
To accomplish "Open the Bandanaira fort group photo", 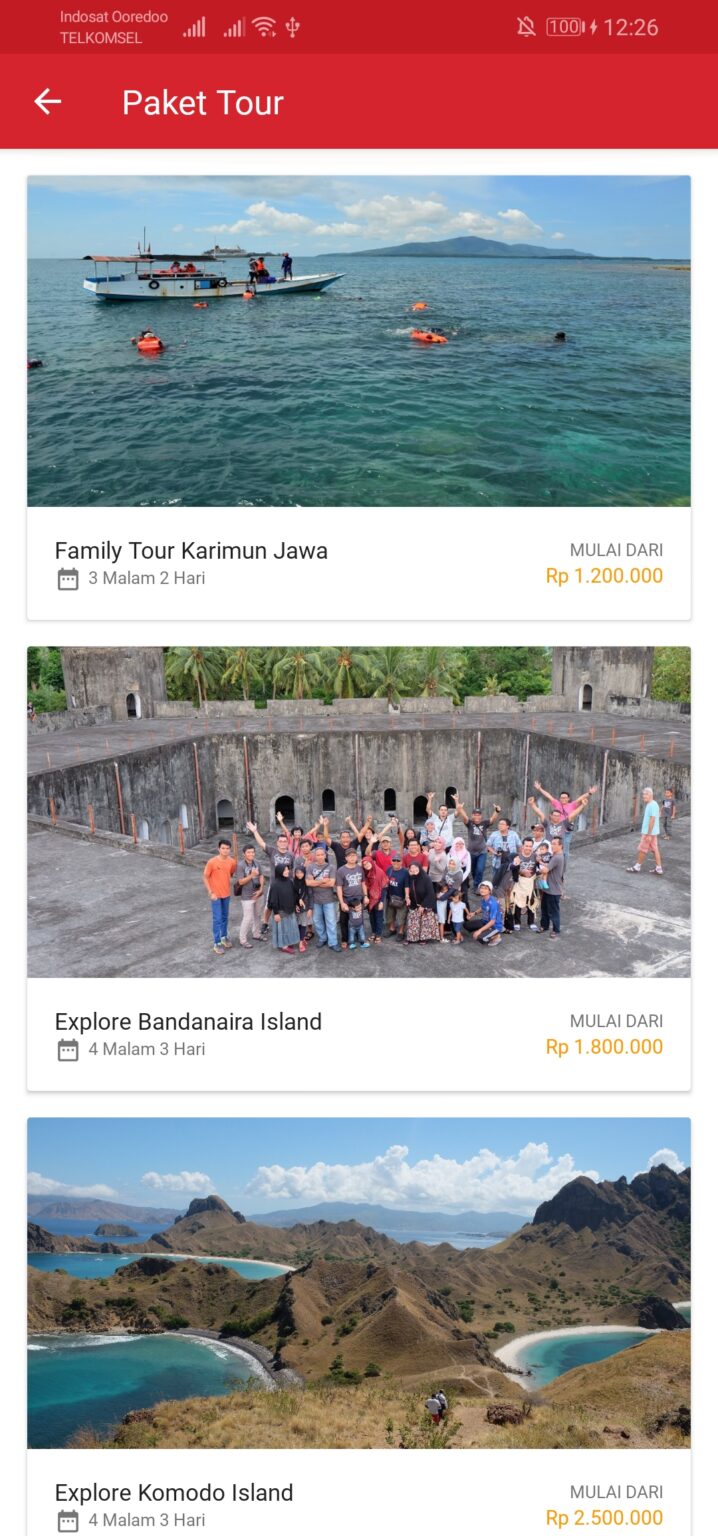I will click(358, 812).
